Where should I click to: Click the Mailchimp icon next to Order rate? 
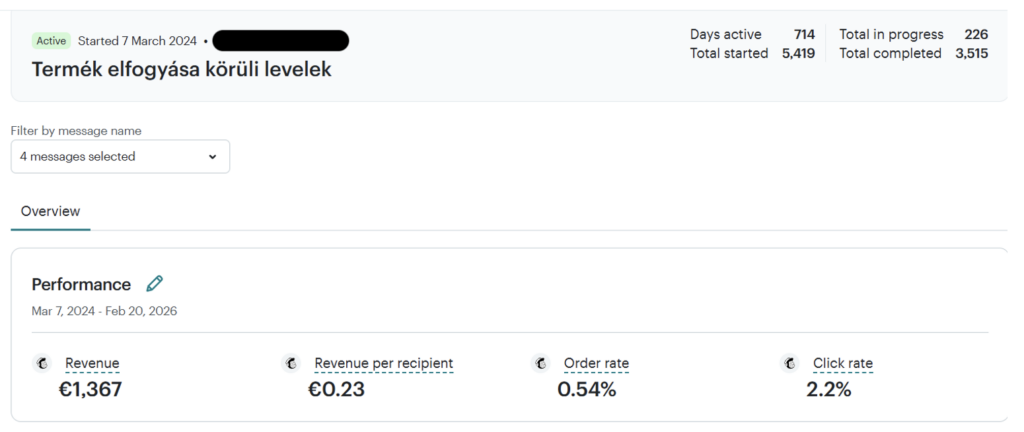click(540, 363)
